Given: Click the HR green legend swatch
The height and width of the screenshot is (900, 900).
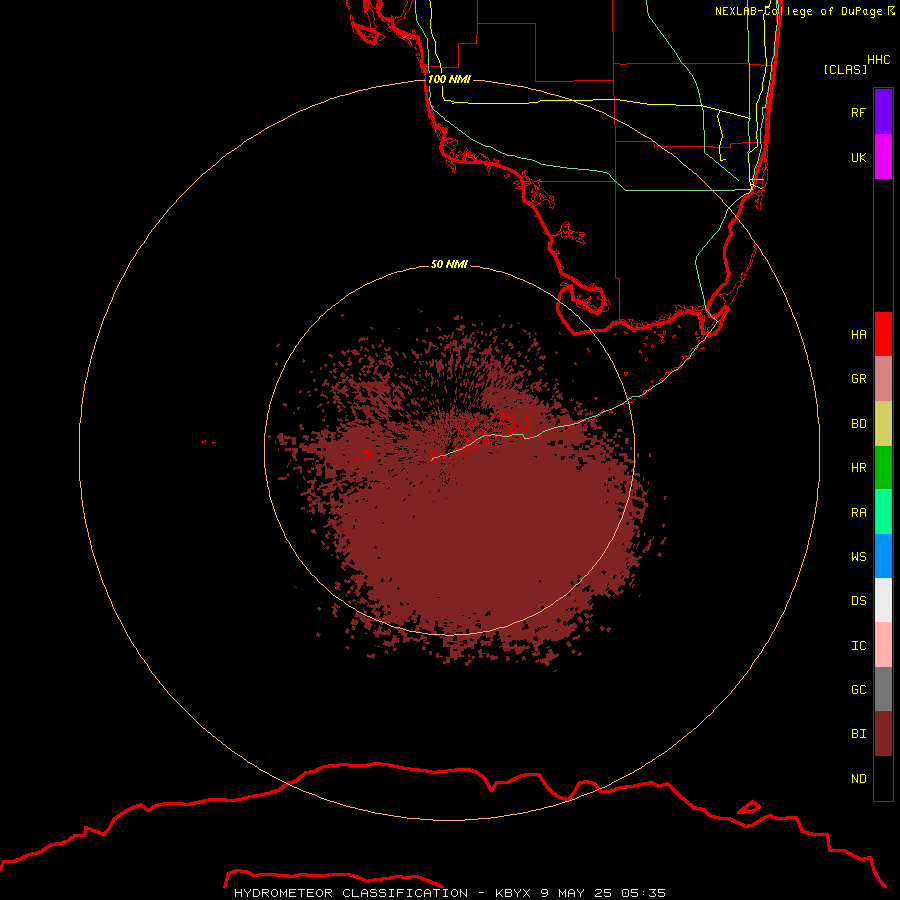Looking at the screenshot, I should pos(883,468).
